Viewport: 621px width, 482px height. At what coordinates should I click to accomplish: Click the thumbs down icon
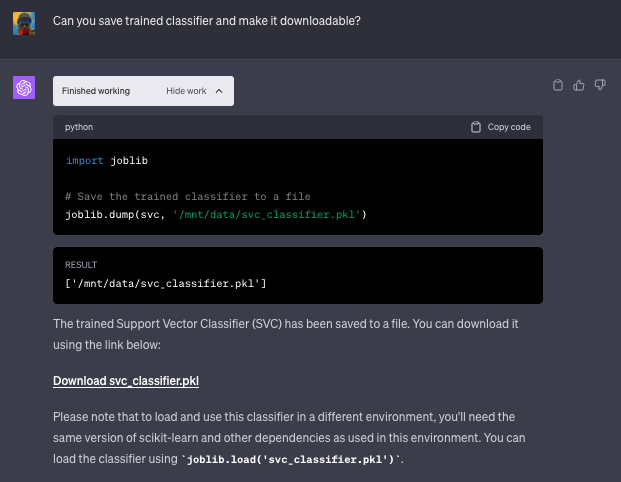point(600,85)
